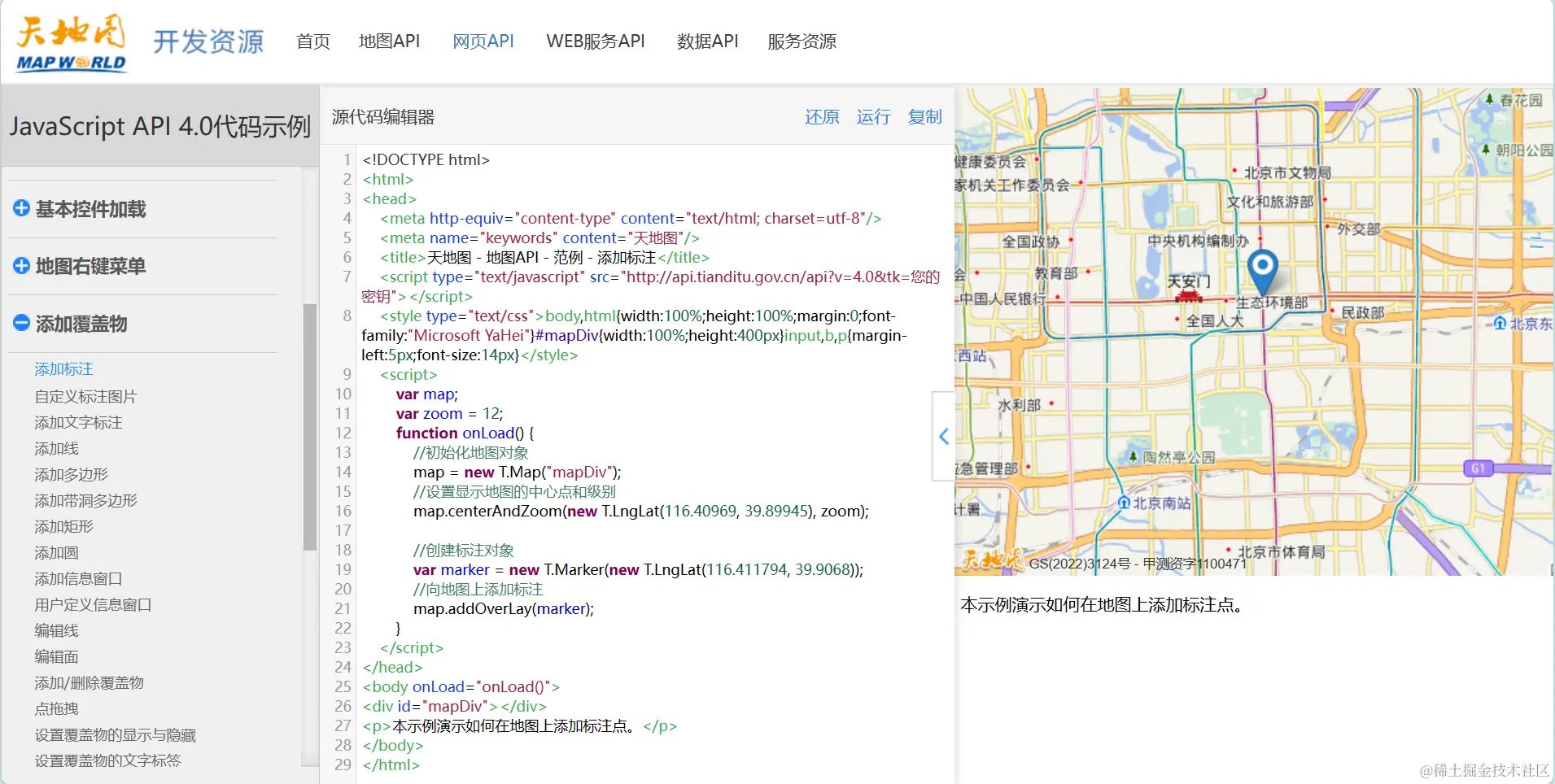Screen dimensions: 1555x784
Task: Open the 网页API navigation item
Action: (483, 41)
